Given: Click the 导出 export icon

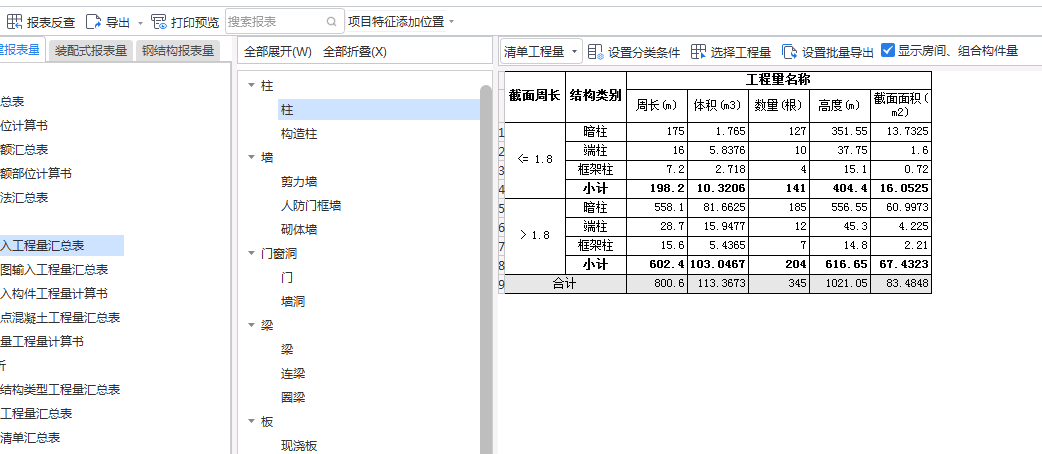Looking at the screenshot, I should (94, 22).
